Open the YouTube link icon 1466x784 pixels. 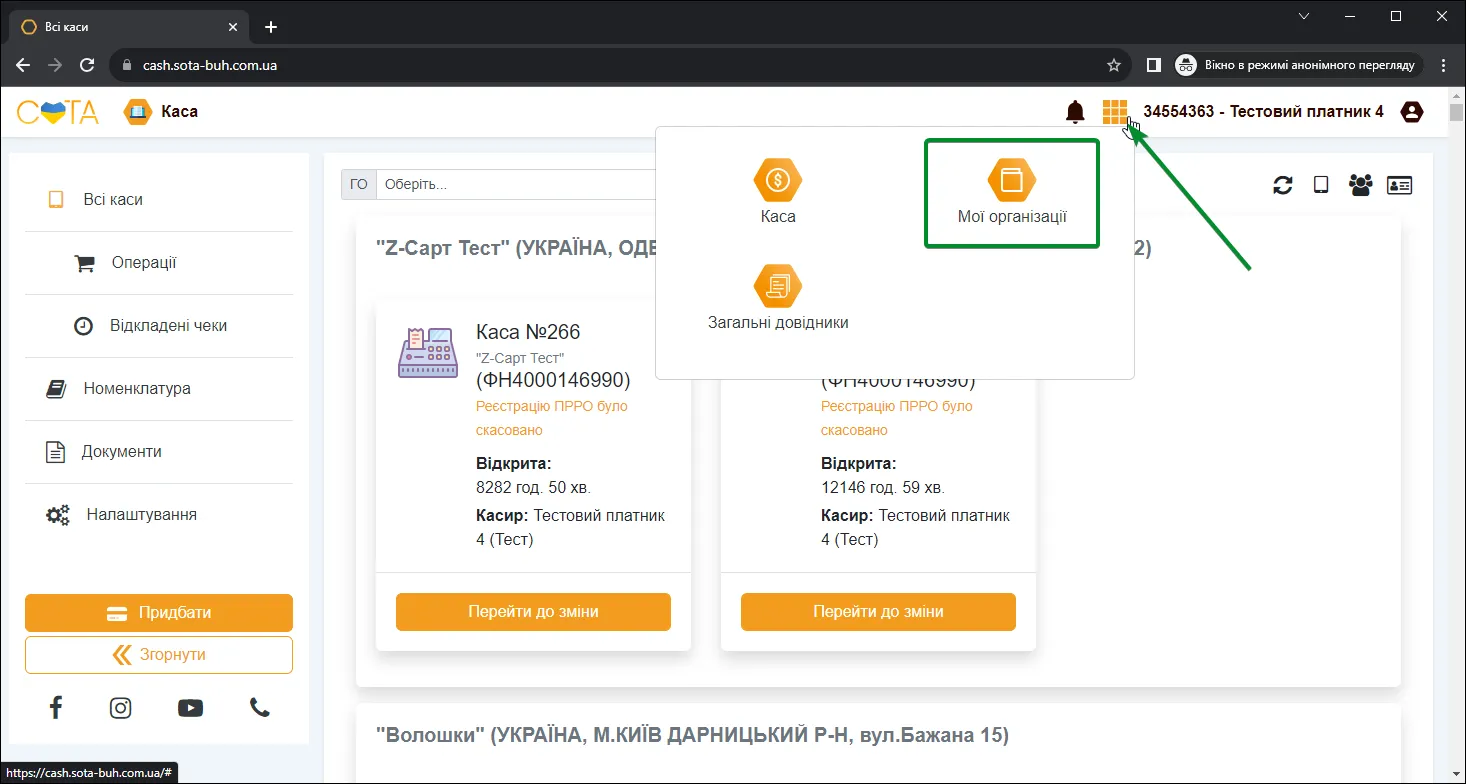190,708
